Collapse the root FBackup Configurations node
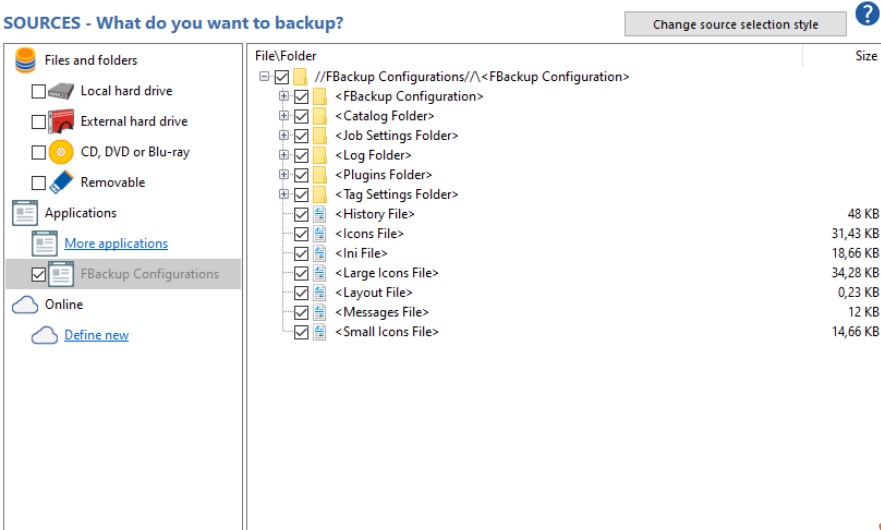 coord(264,77)
